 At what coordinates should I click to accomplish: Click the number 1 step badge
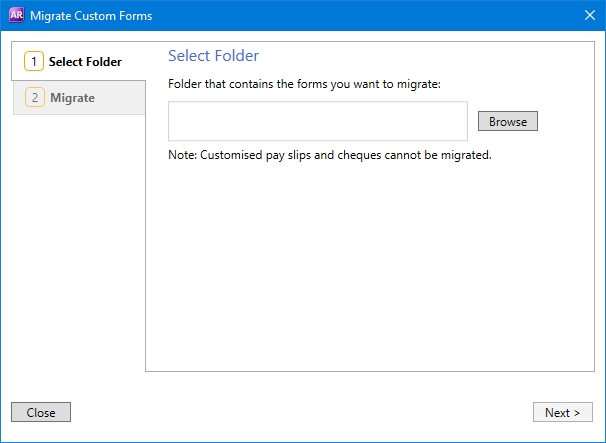point(34,61)
